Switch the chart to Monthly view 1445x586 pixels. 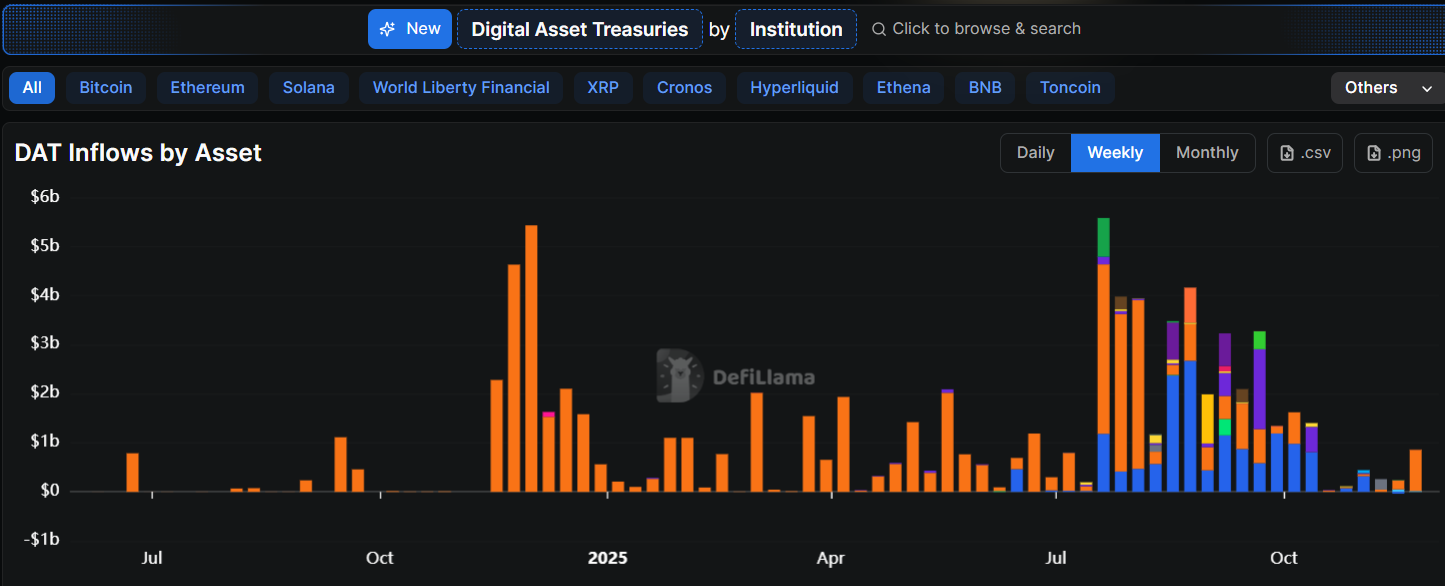pos(1207,152)
